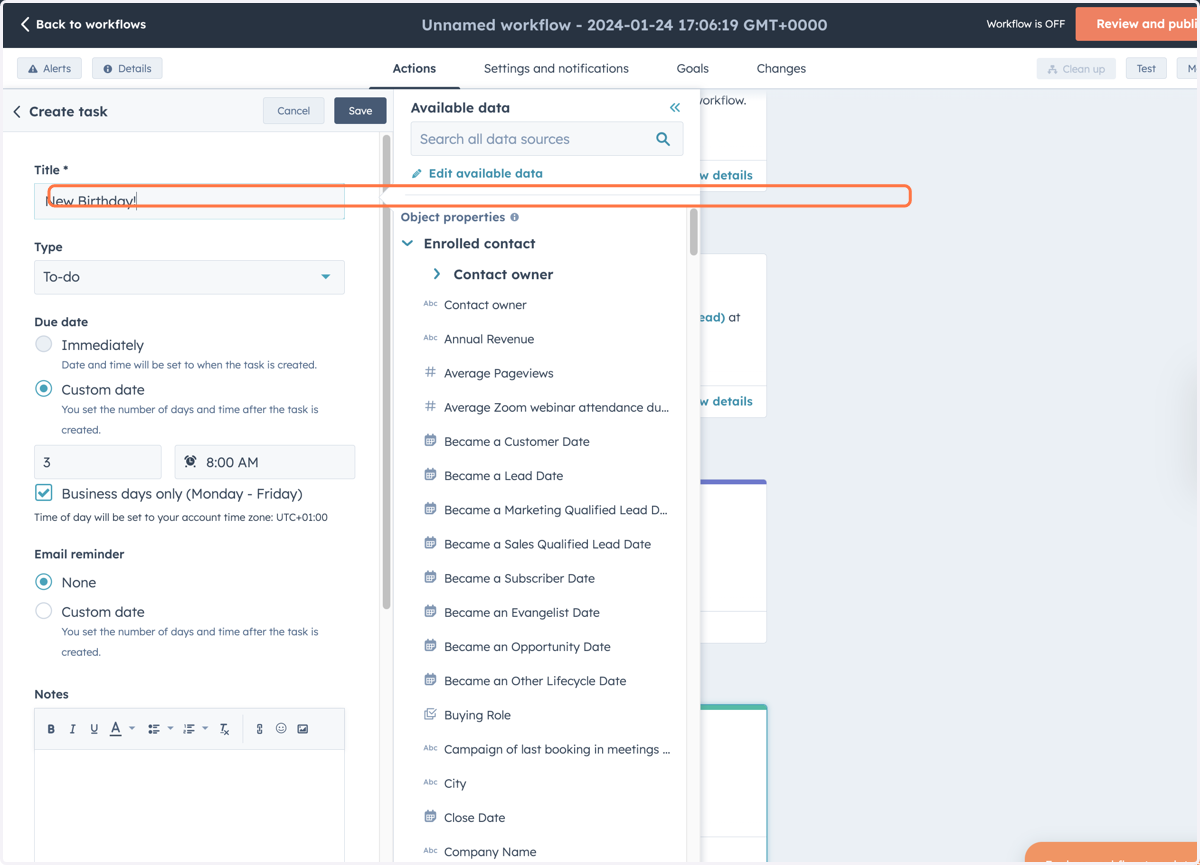
Task: Click the days number field showing 3
Action: [x=97, y=462]
